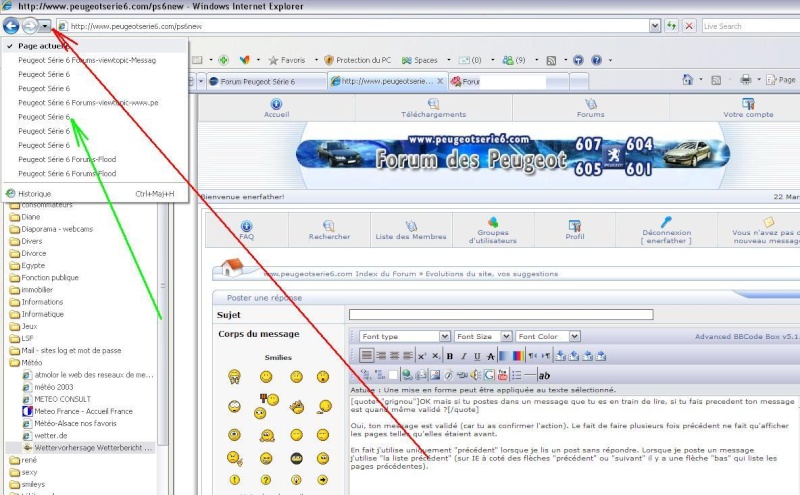Click the Italic (I) BBCode button
The width and height of the screenshot is (800, 495).
(463, 356)
